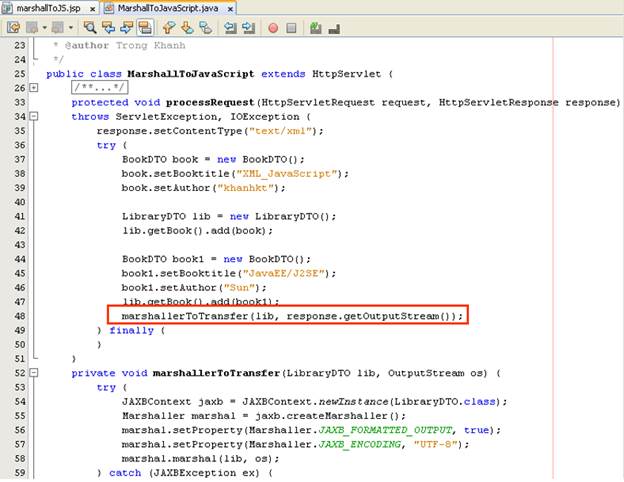Click the processRequest method name
The height and width of the screenshot is (482, 624).
210,102
